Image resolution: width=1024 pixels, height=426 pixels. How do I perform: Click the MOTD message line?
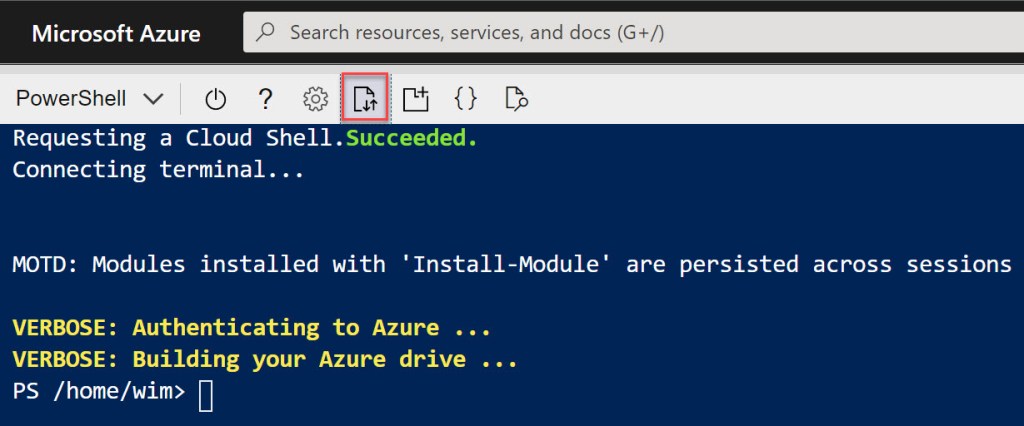[510, 264]
